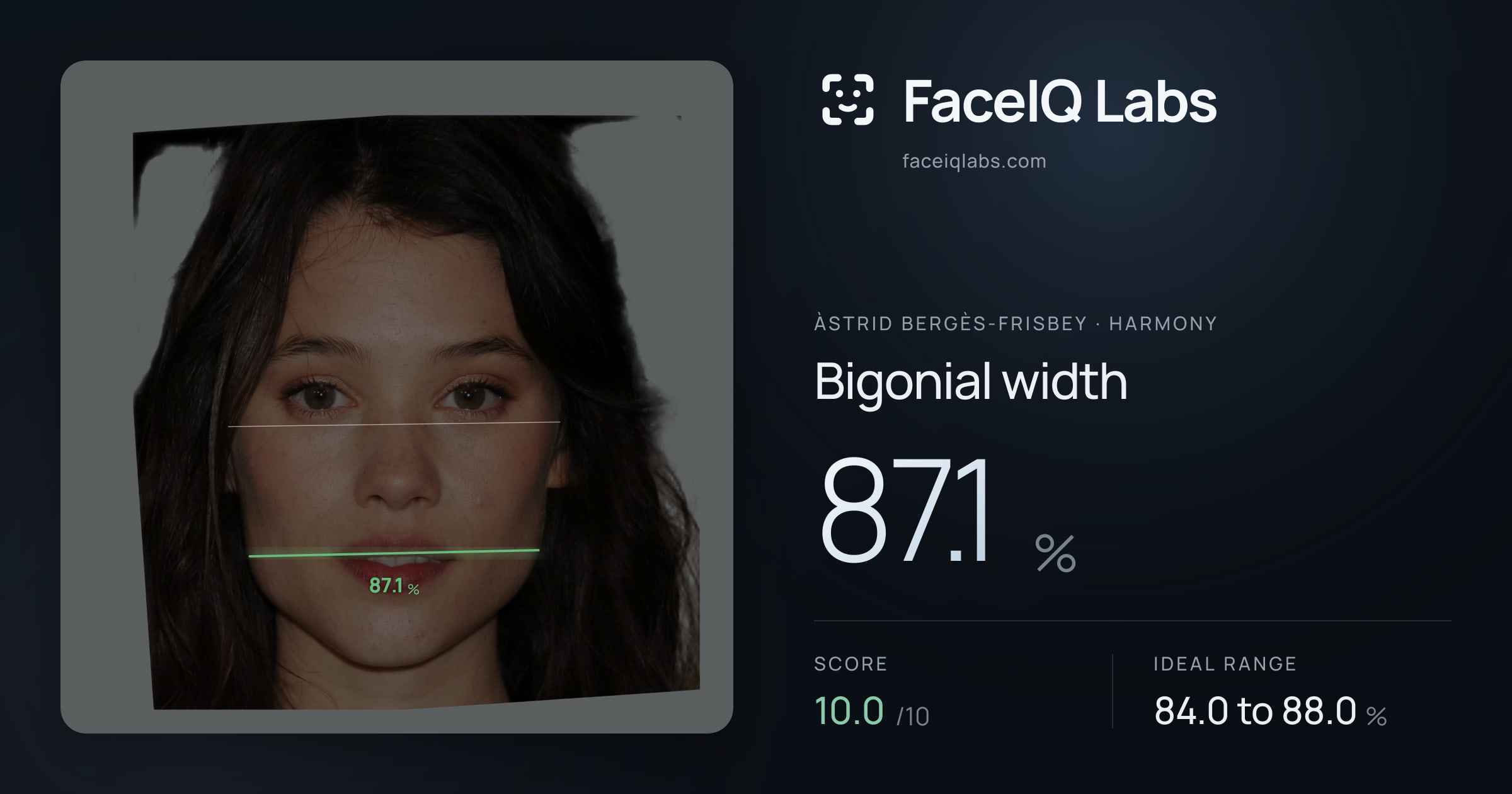
Task: Select the green bigonial width measurement line
Action: [394, 553]
